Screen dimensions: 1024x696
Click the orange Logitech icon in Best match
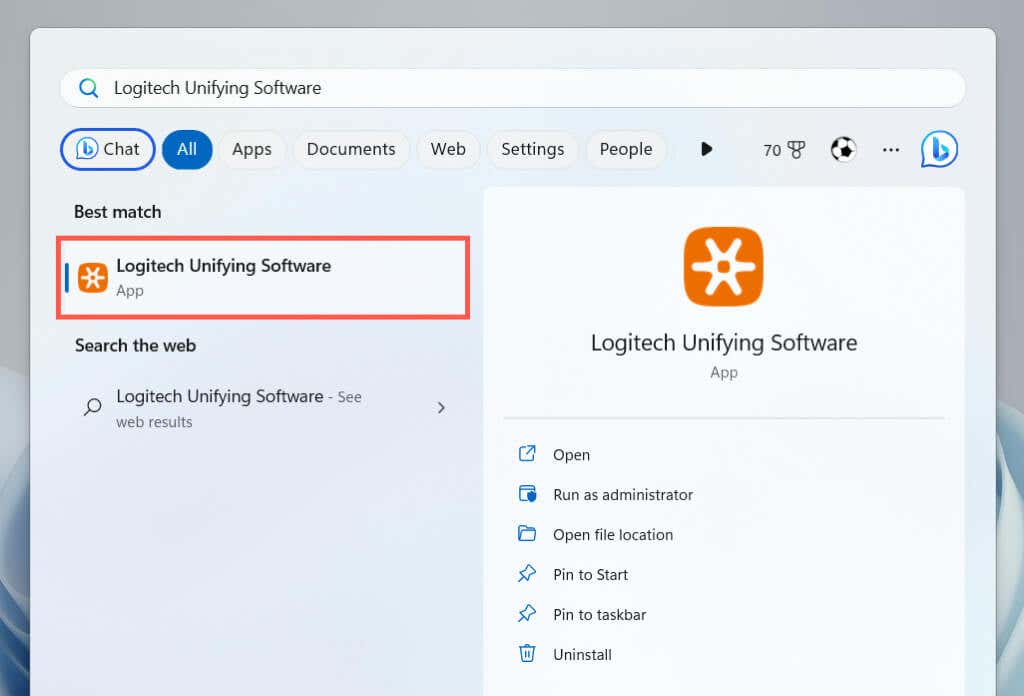pos(93,277)
